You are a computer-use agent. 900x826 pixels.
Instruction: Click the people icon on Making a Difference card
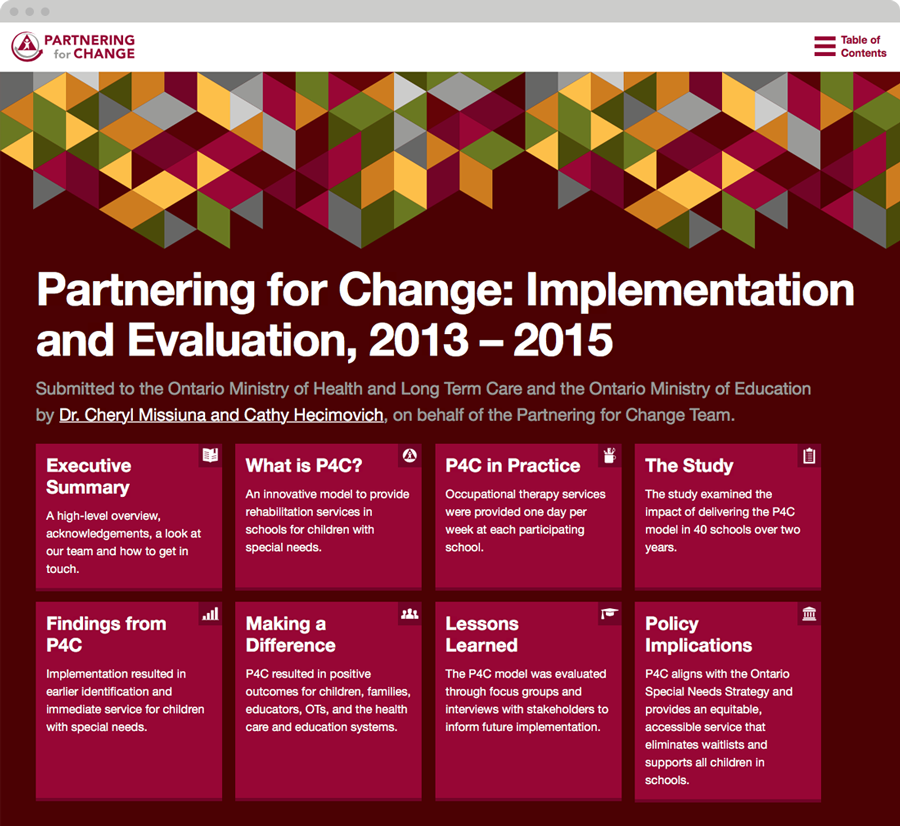[x=410, y=614]
